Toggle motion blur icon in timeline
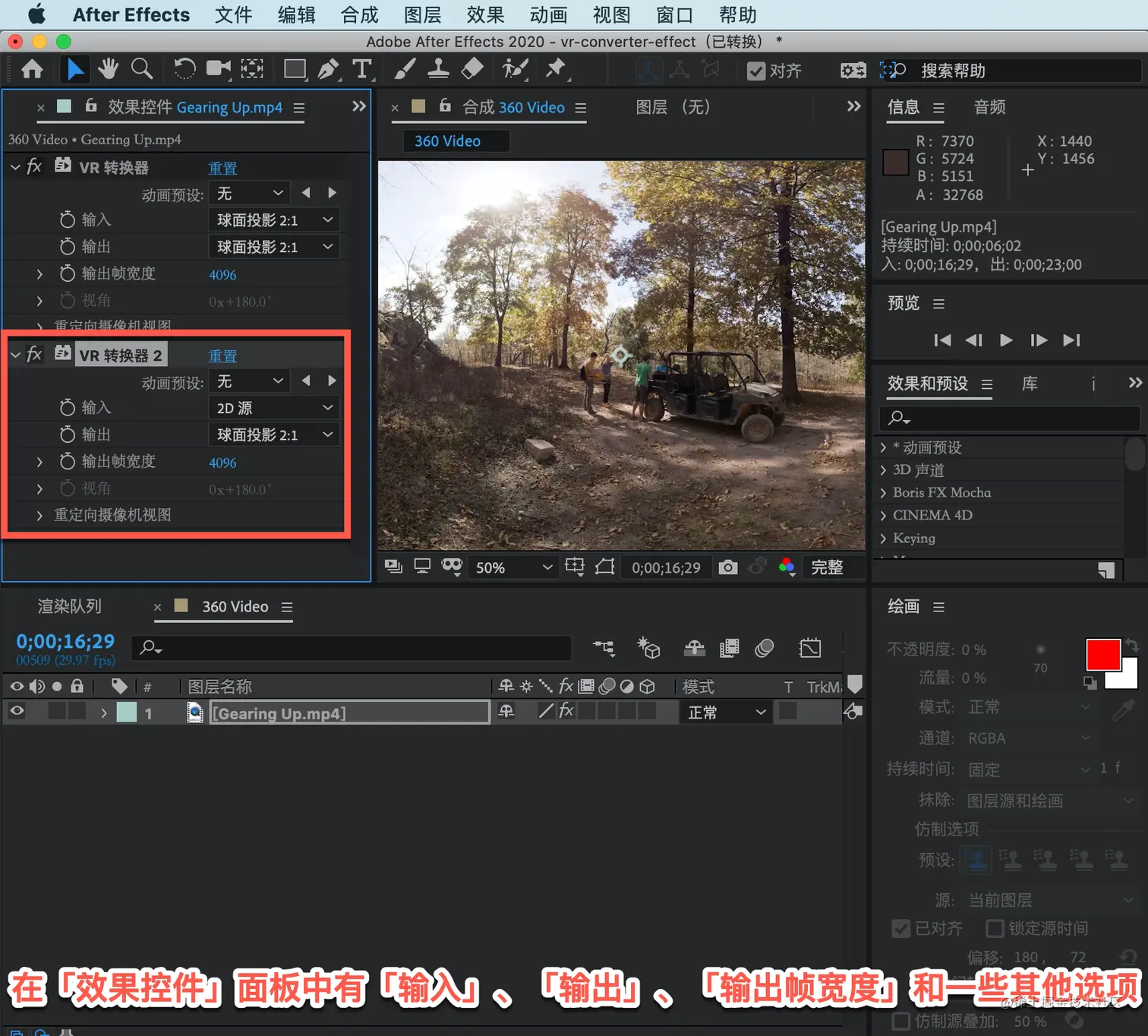Image resolution: width=1148 pixels, height=1036 pixels. (765, 648)
